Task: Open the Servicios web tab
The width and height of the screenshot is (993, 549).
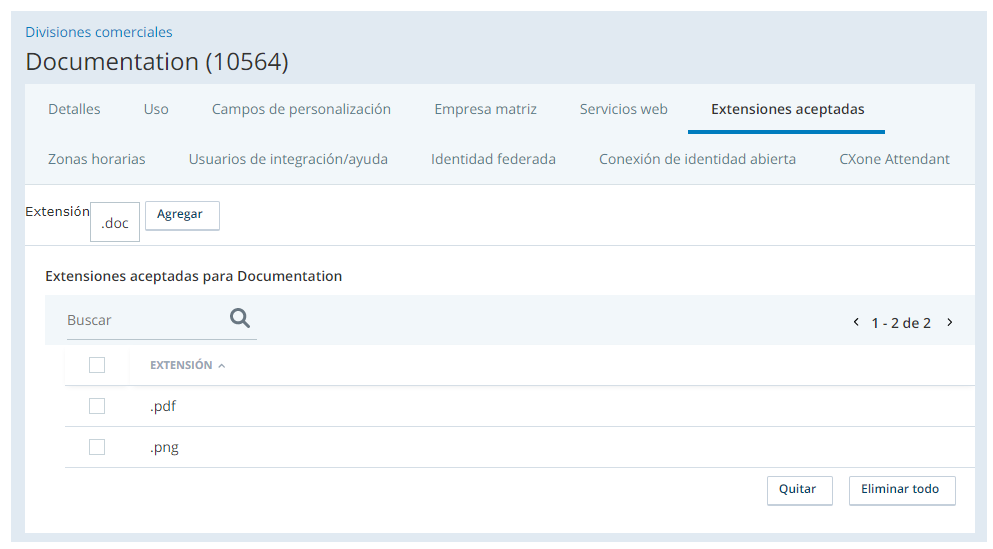Action: coord(623,109)
